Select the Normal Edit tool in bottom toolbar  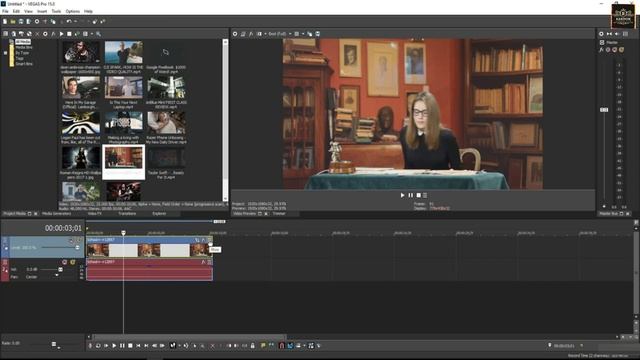click(172, 346)
